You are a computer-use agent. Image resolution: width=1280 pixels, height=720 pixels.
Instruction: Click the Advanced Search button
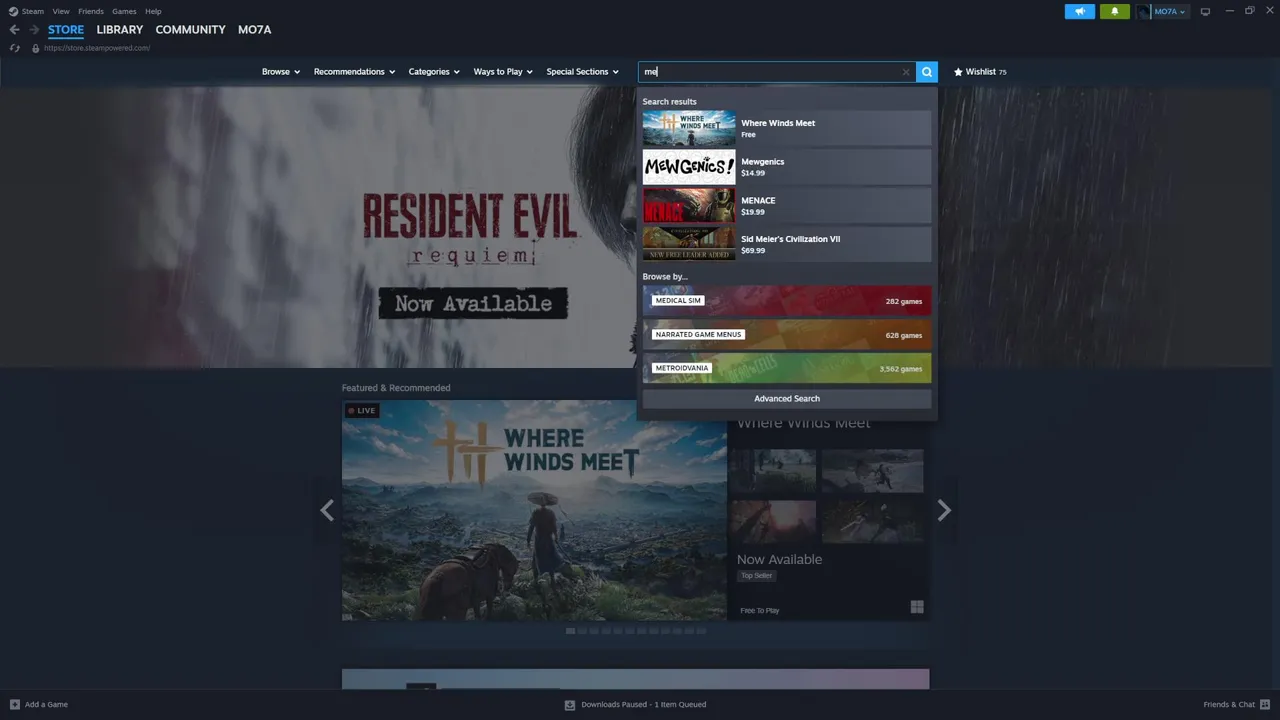point(787,398)
